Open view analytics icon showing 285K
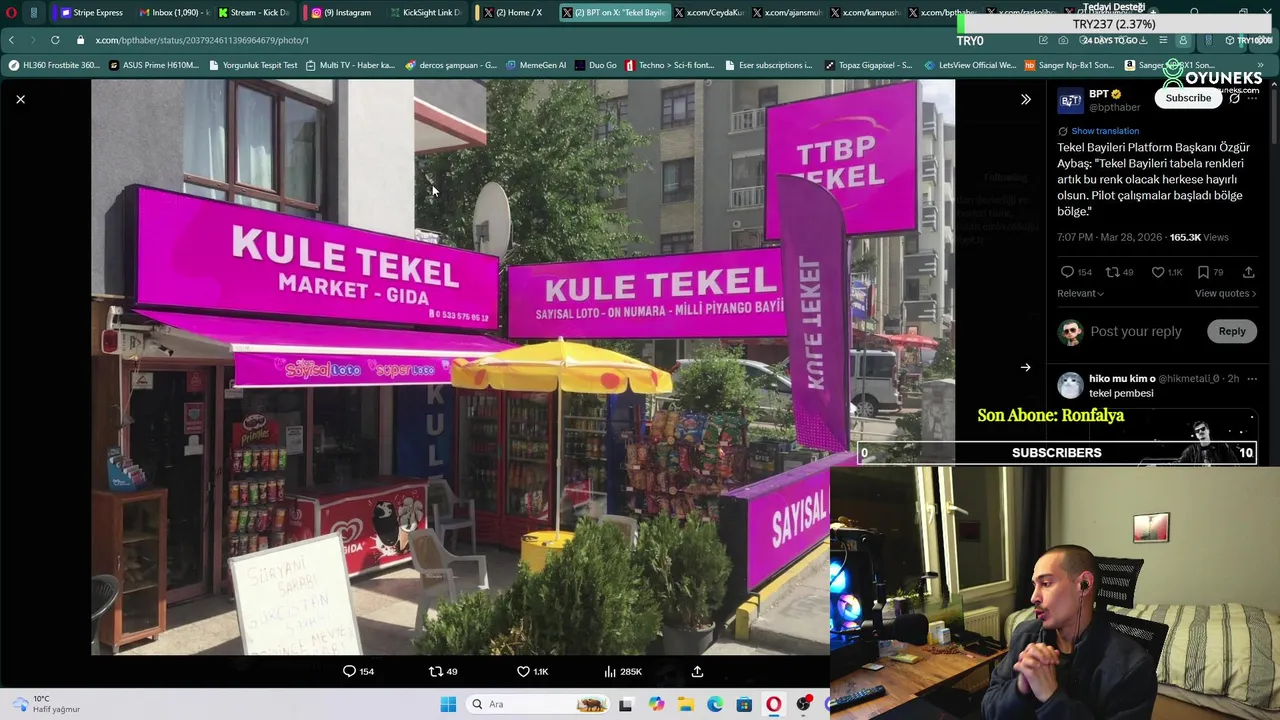The height and width of the screenshot is (720, 1280). click(x=622, y=672)
